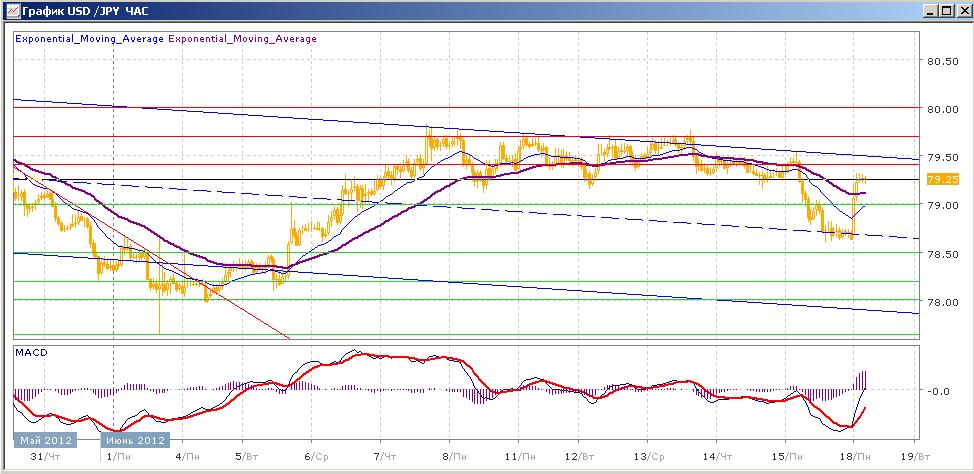Click the 8/Пн date label
The height and width of the screenshot is (474, 974).
[455, 457]
